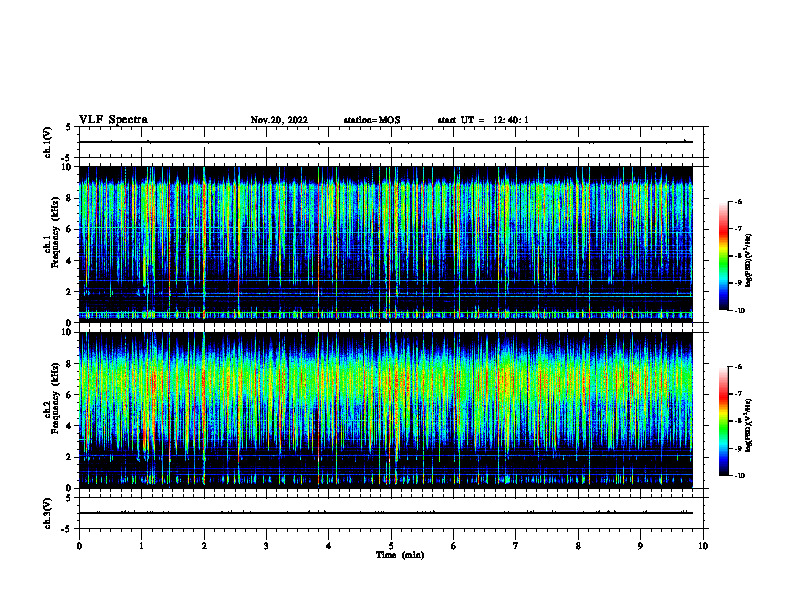Click time axis tick label "0"

pos(79,546)
